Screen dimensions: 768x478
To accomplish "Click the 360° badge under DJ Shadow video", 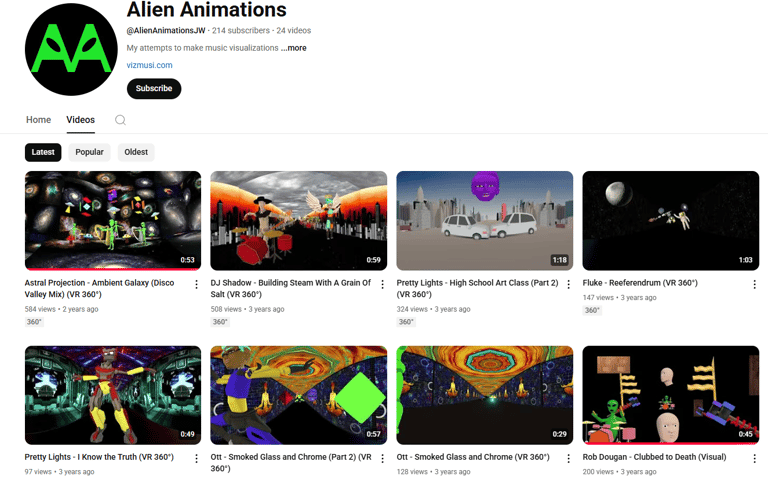I will 220,322.
